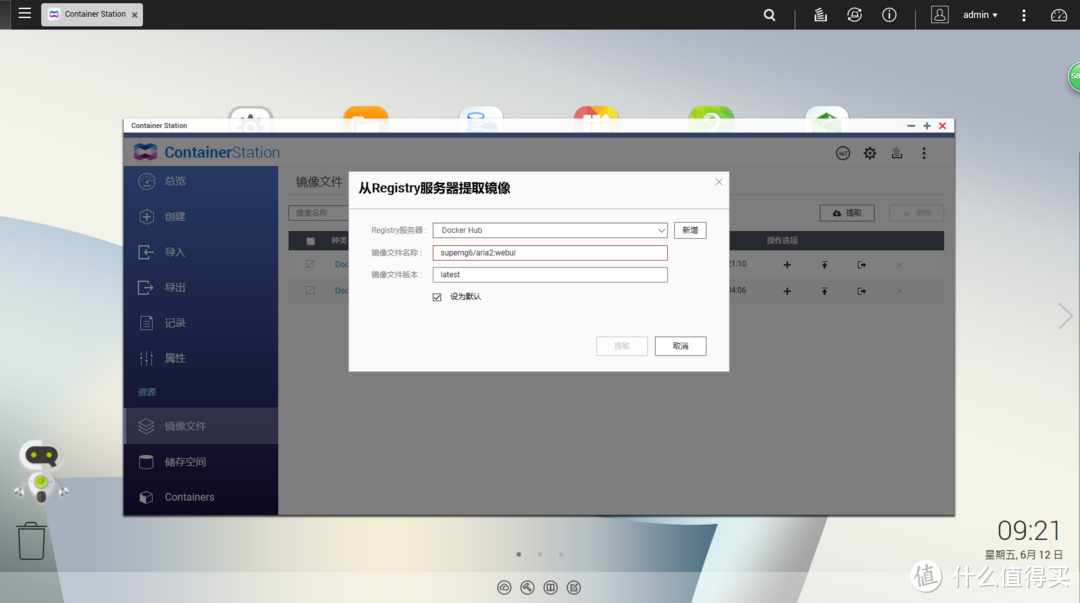Click the 删除 delete button above image list
The image size is (1080, 603).
coord(916,213)
